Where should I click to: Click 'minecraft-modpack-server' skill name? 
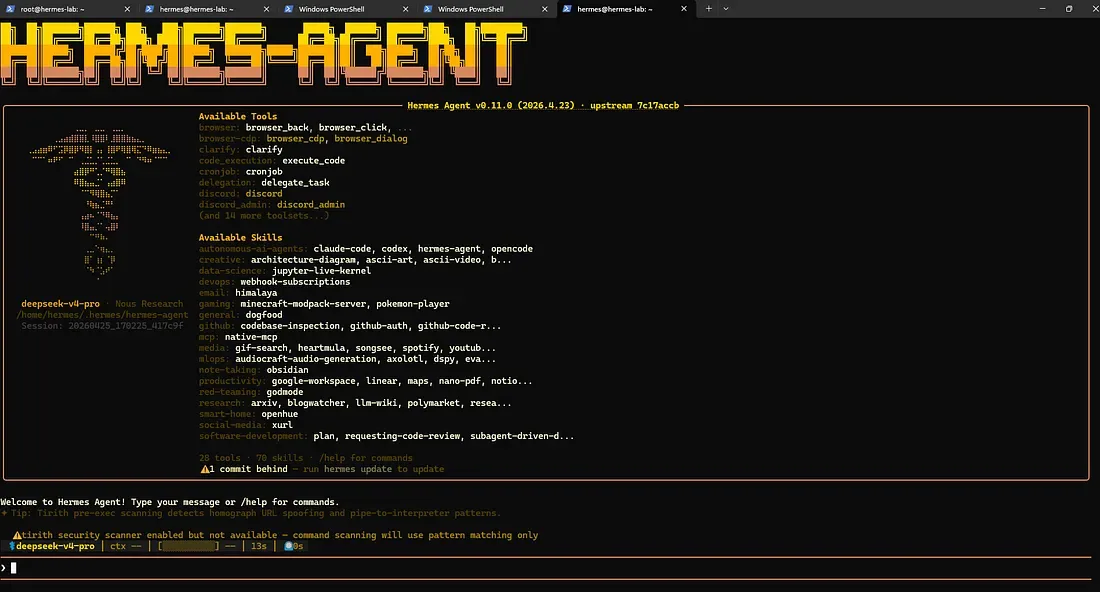[x=303, y=304]
